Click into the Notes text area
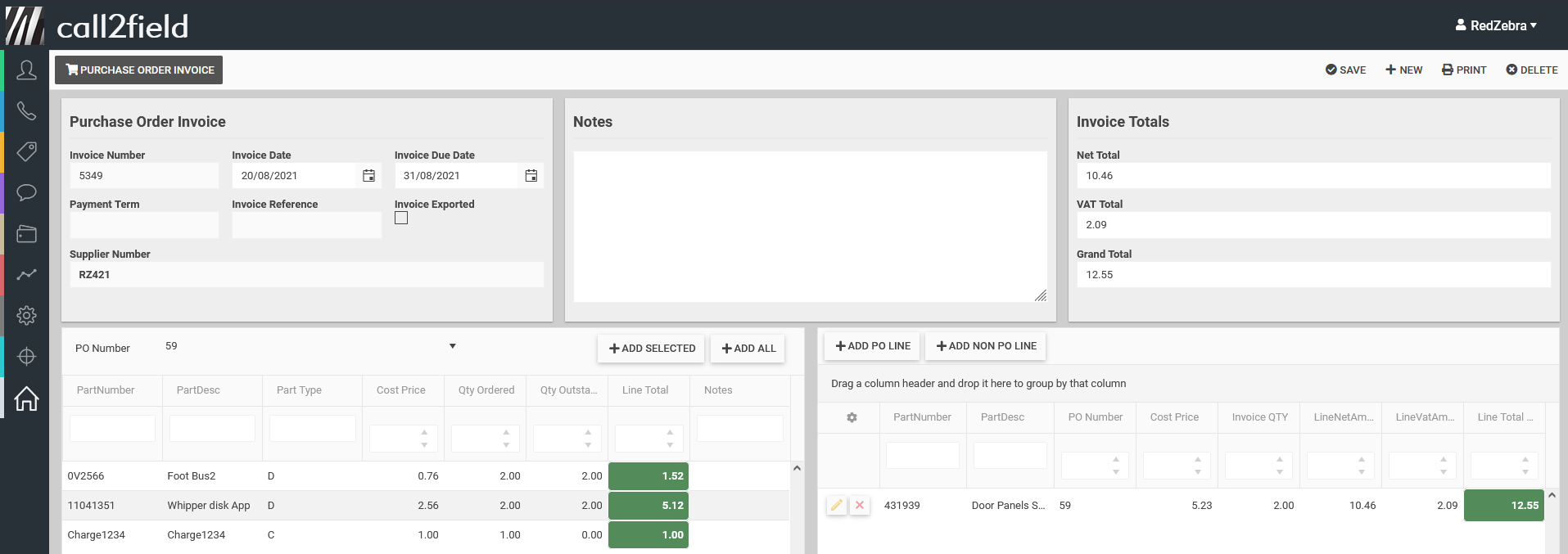This screenshot has width=1568, height=554. point(810,227)
